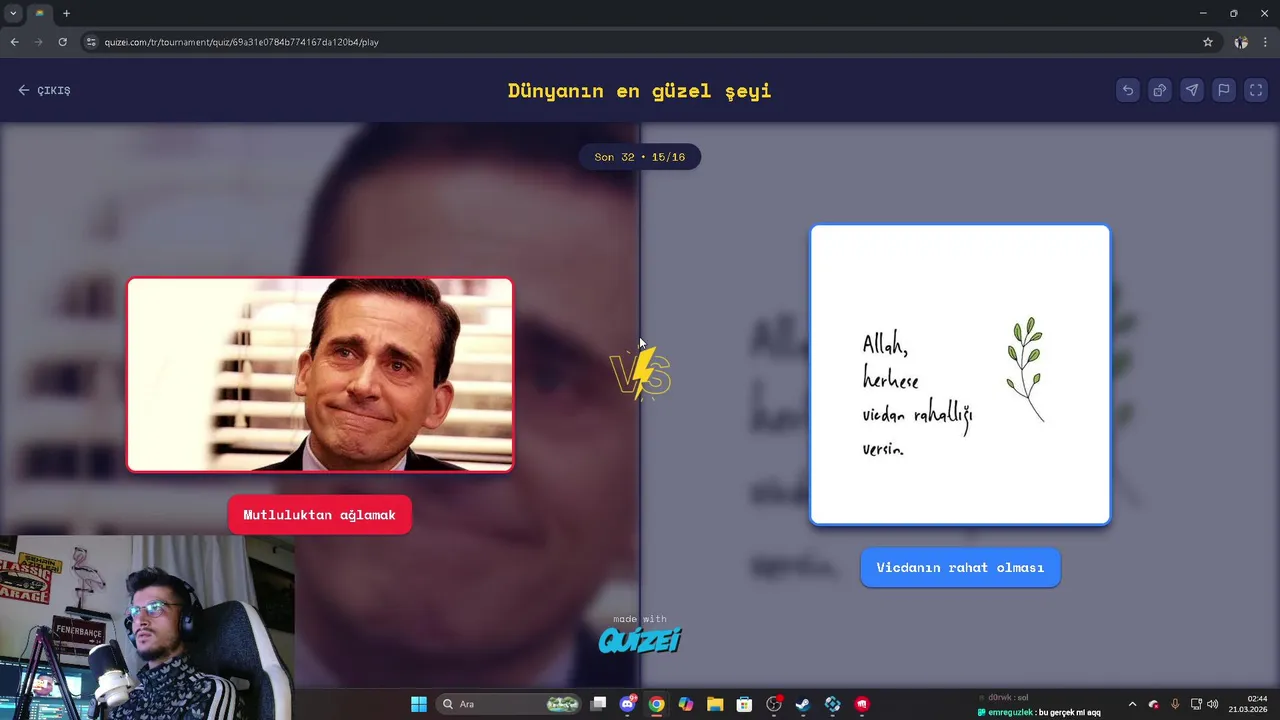The width and height of the screenshot is (1280, 720).
Task: Open a new browser tab
Action: [x=66, y=13]
